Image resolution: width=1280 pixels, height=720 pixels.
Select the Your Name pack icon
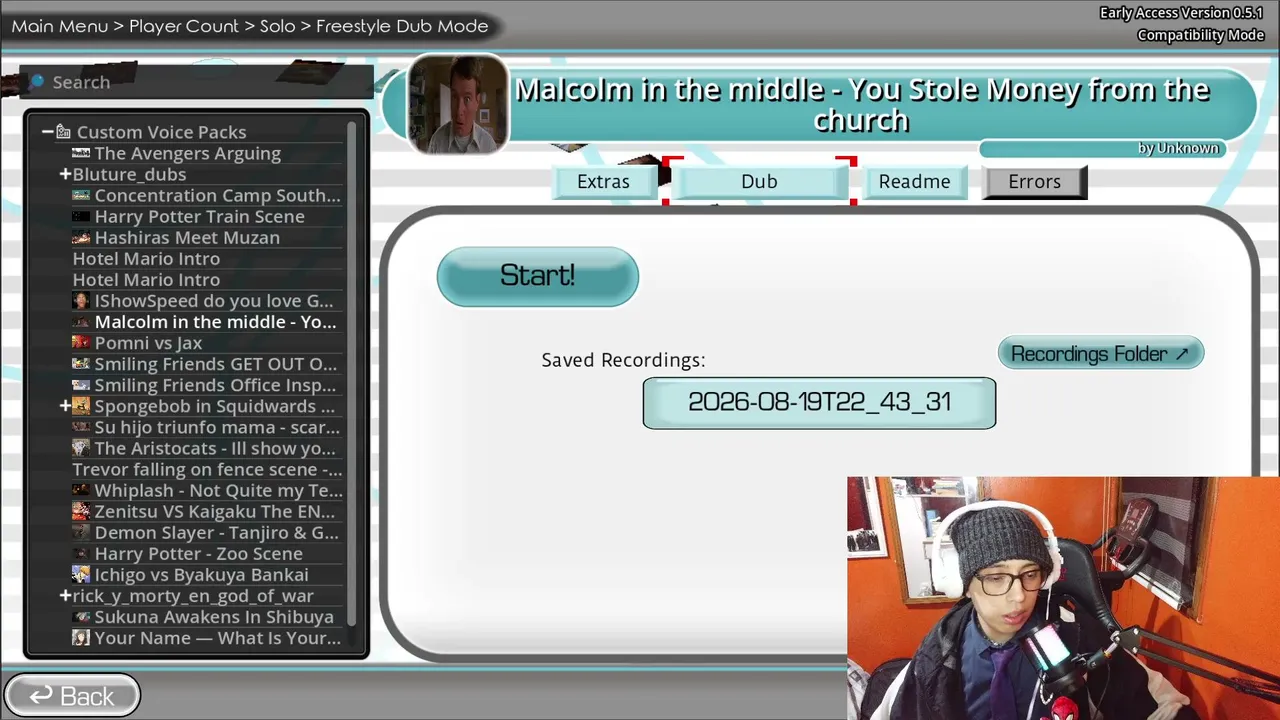tap(81, 638)
